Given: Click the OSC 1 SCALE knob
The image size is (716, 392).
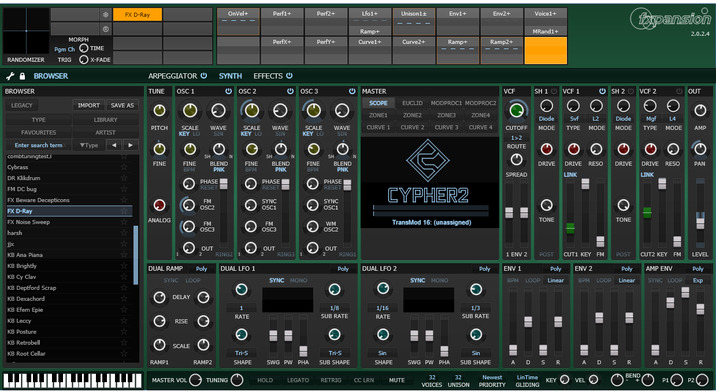Looking at the screenshot, I should [x=190, y=110].
